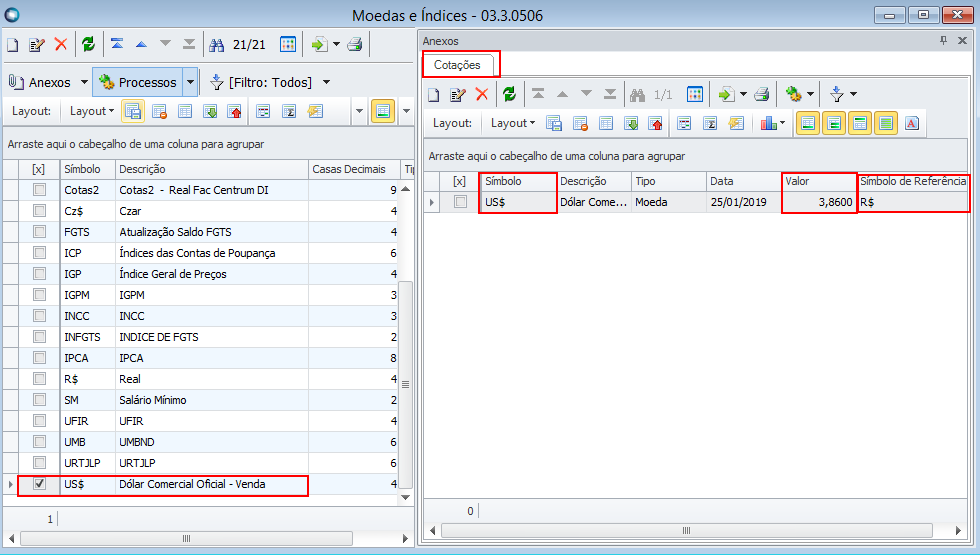Click the 3,8600 Valor cell
The image size is (980, 555).
click(819, 202)
